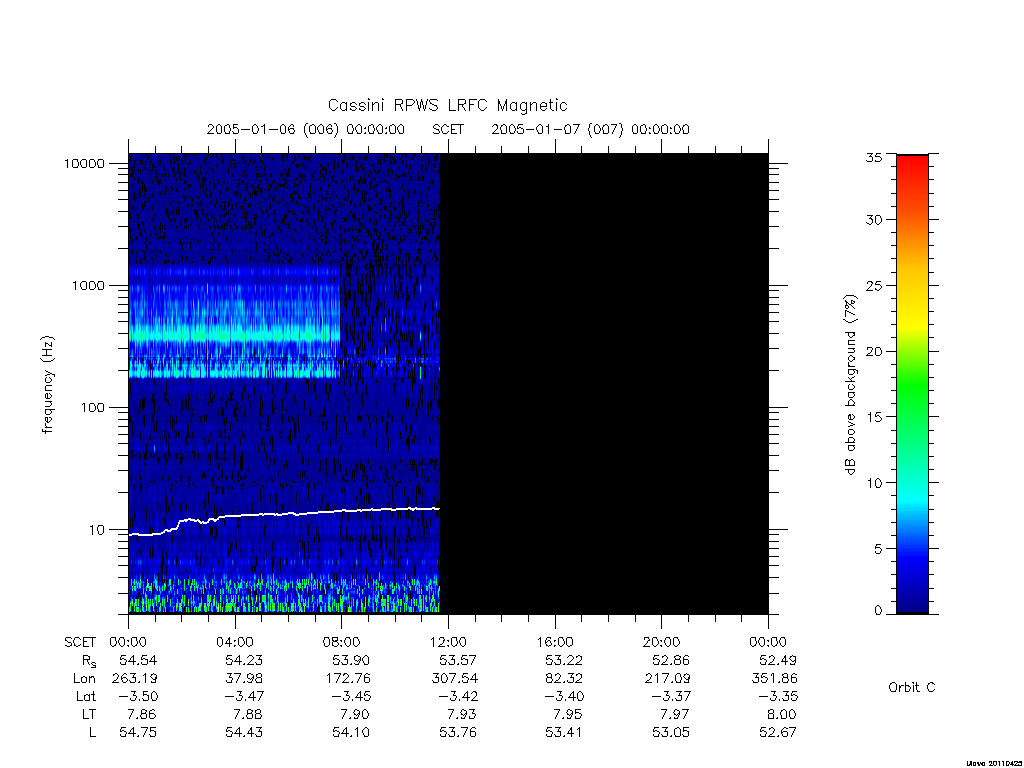1024x768 pixels.
Task: Click the 'Lat' row label
Action: point(86,697)
